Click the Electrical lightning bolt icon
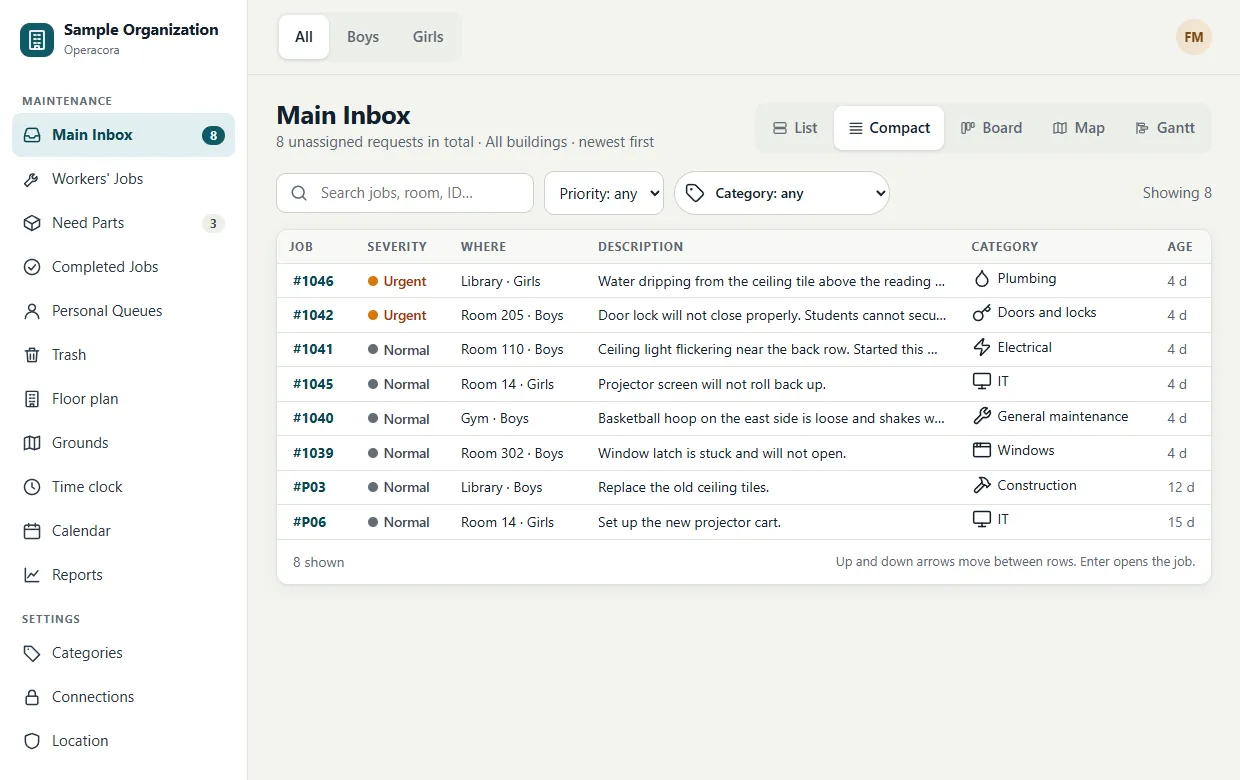The image size is (1240, 780). click(x=982, y=348)
